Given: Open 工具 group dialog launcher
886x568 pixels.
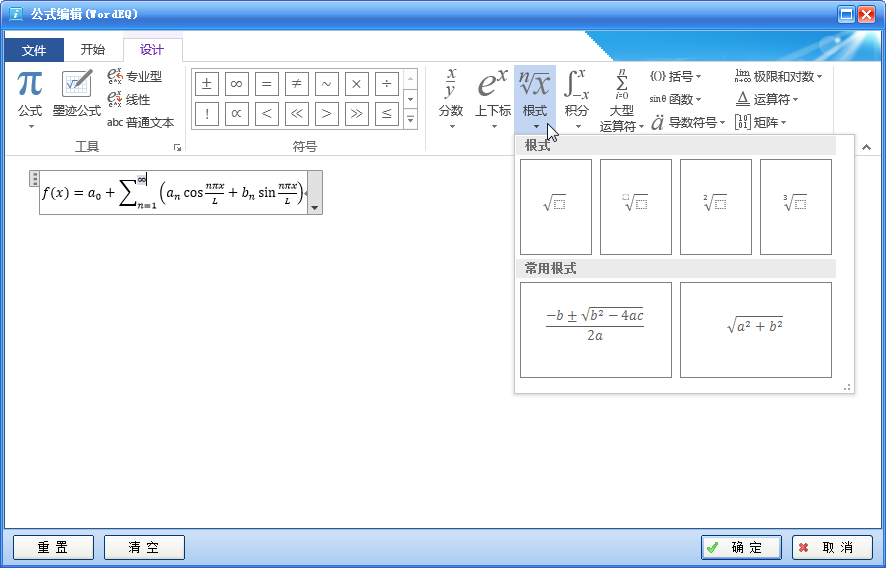Looking at the screenshot, I should pyautogui.click(x=177, y=148).
